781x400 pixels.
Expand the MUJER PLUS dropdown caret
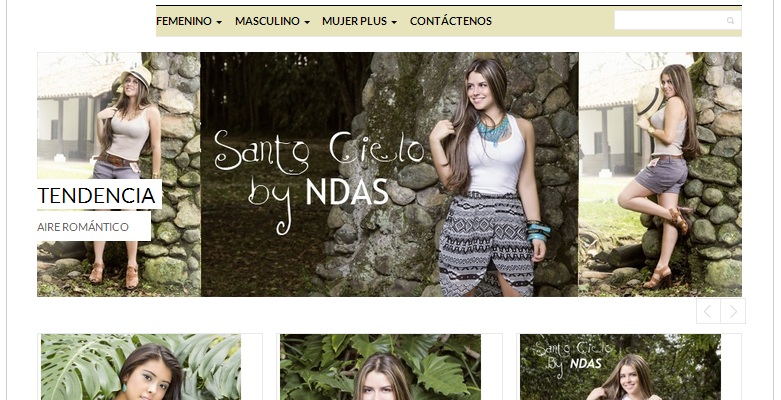pyautogui.click(x=394, y=22)
